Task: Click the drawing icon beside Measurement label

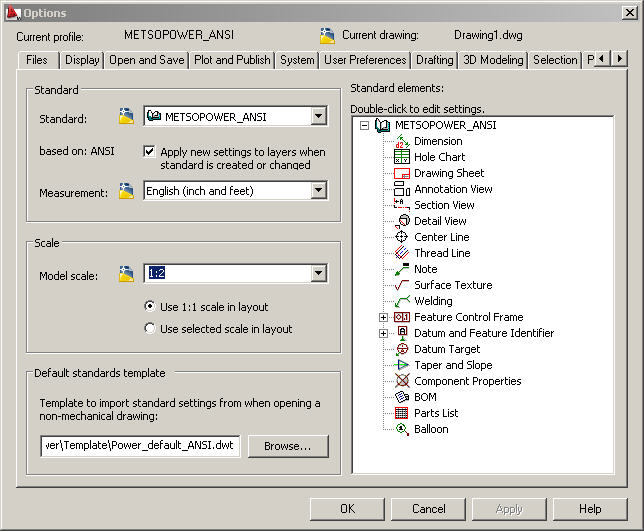Action: pos(126,191)
